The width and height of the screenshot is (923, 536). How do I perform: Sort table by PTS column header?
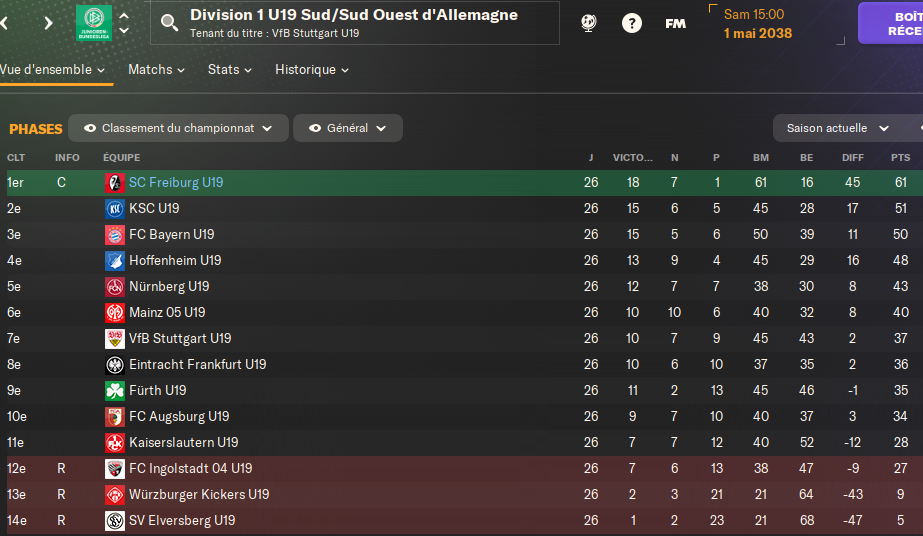[900, 158]
